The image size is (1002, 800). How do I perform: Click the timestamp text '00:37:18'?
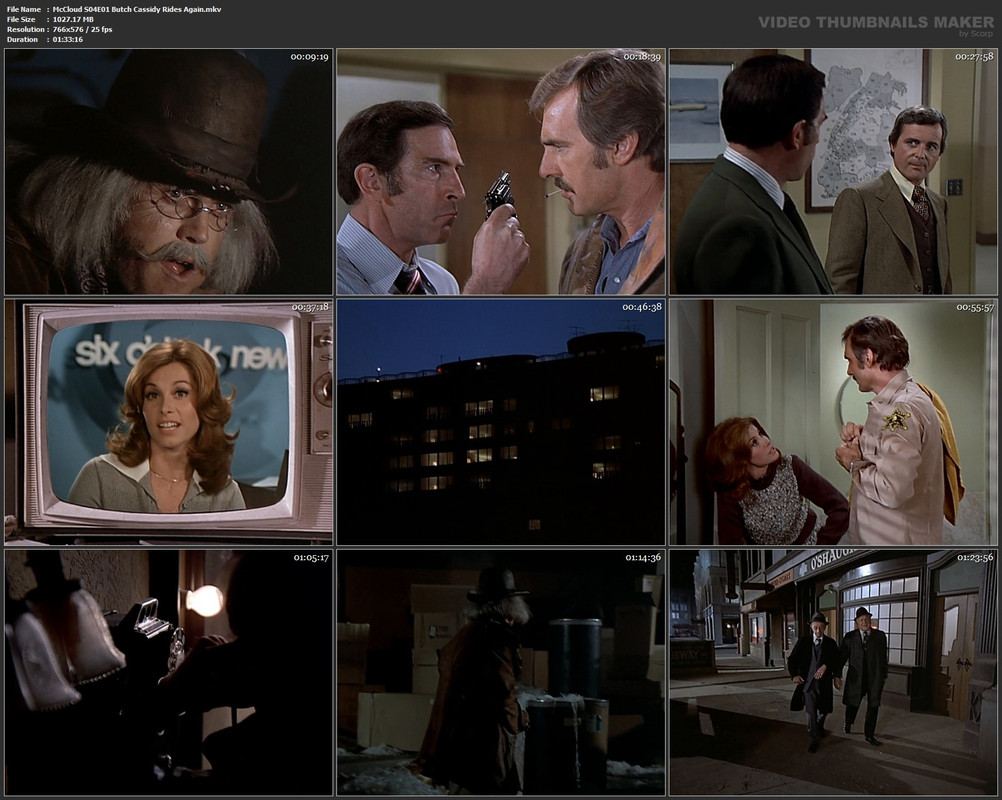310,307
